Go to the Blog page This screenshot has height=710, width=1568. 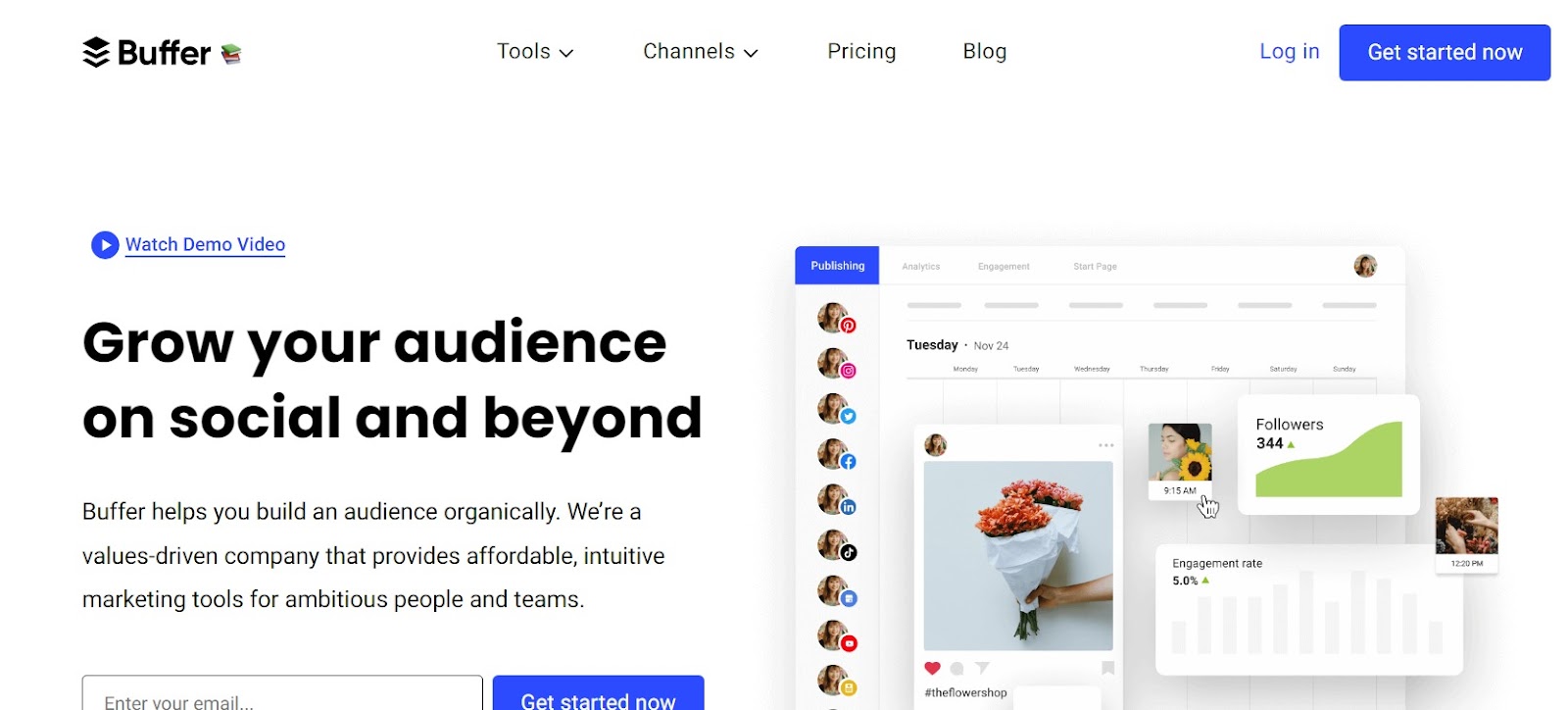[x=985, y=52]
